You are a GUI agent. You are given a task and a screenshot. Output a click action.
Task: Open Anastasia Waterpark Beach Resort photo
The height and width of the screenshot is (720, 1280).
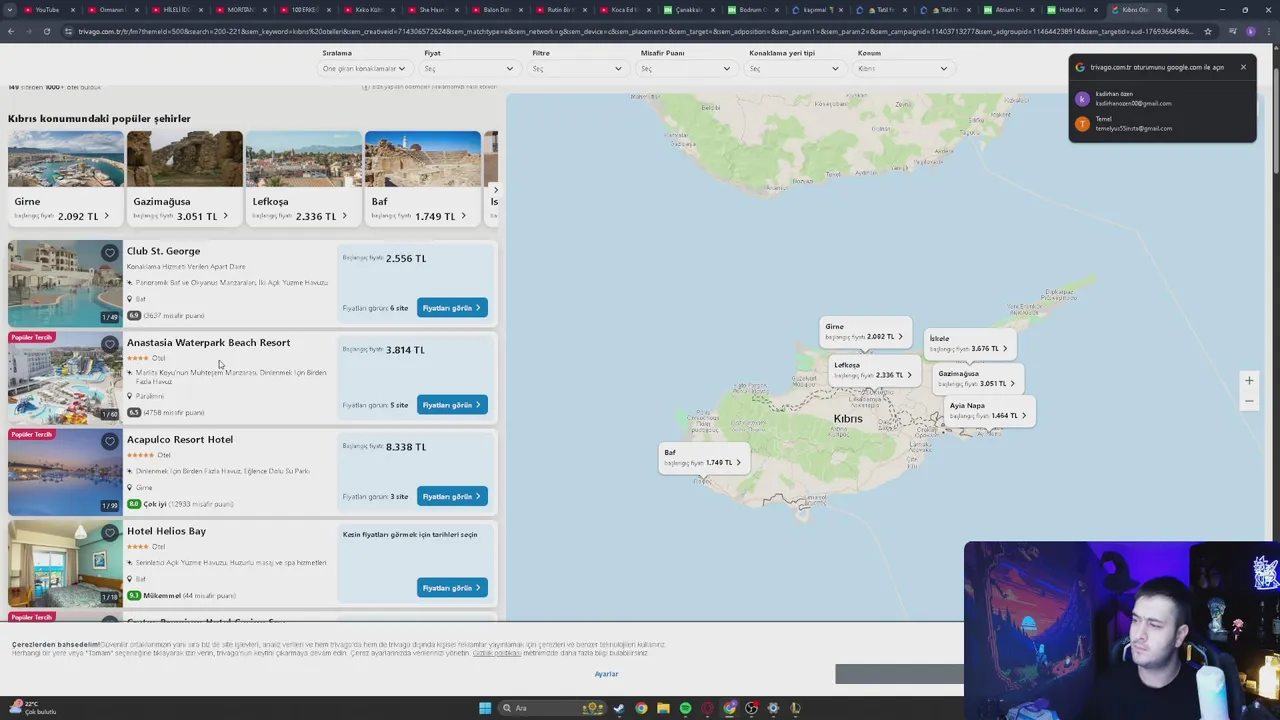65,378
